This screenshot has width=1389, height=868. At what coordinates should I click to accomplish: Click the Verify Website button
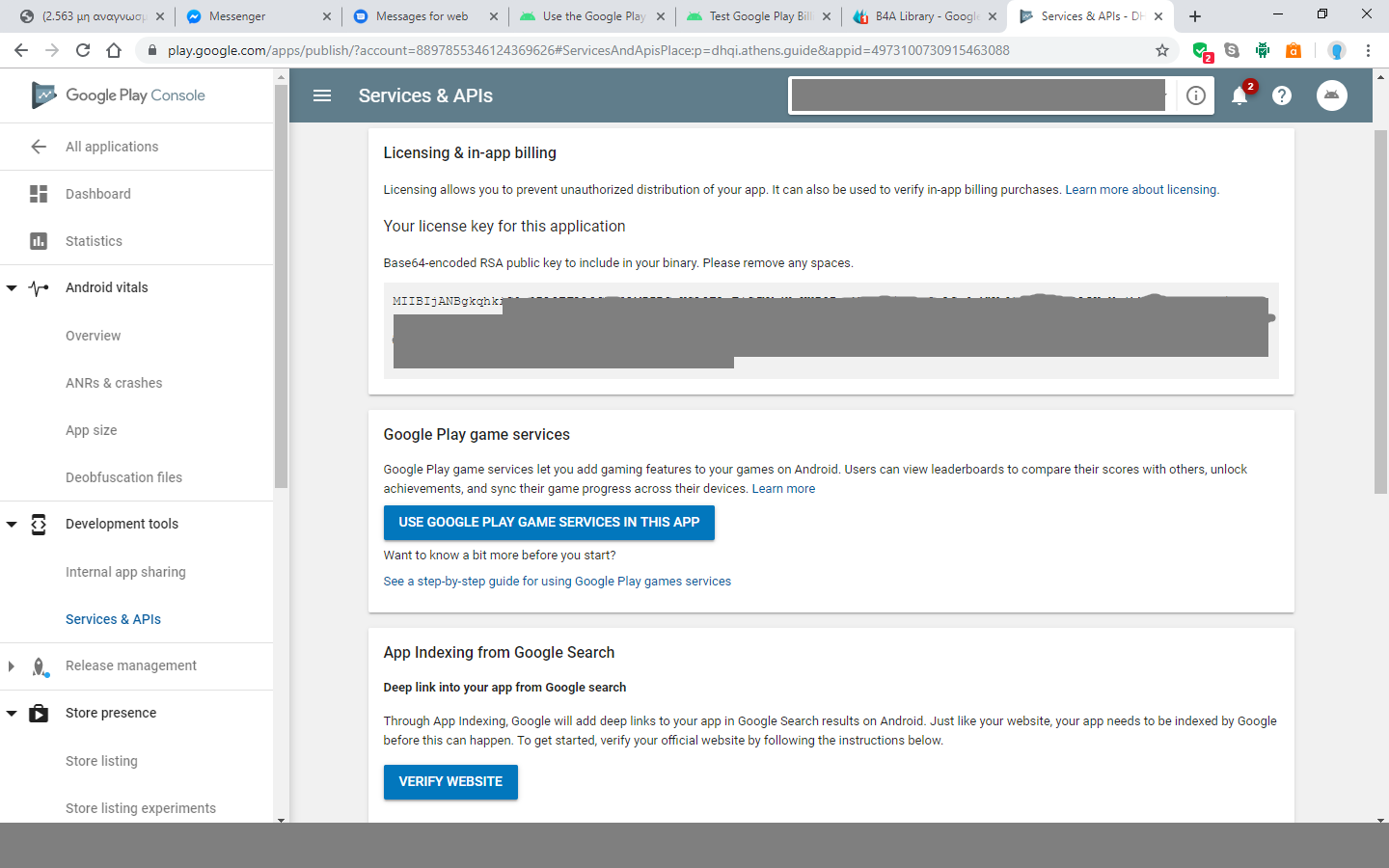[450, 782]
